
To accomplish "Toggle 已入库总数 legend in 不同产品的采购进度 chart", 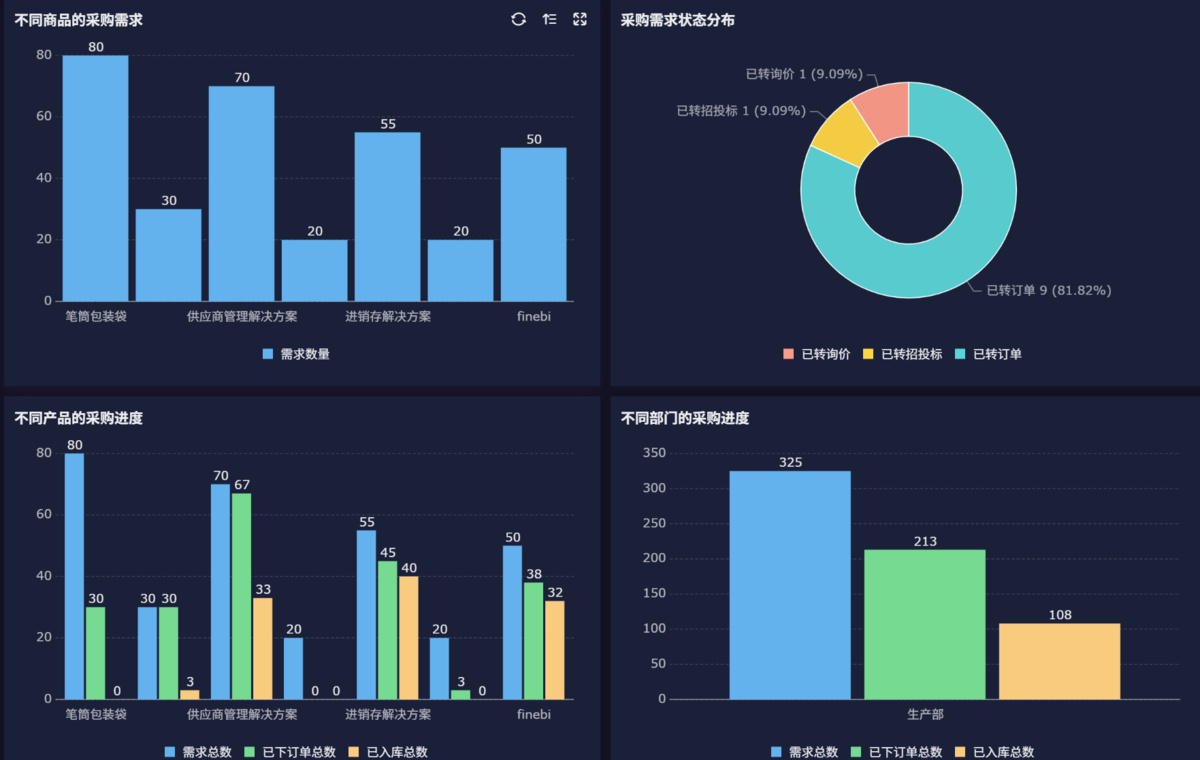I will tap(388, 752).
